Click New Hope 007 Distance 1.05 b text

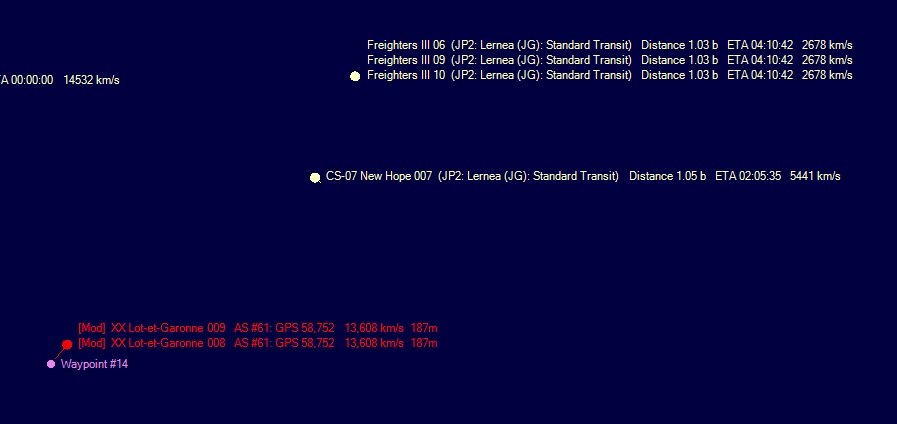tap(668, 176)
